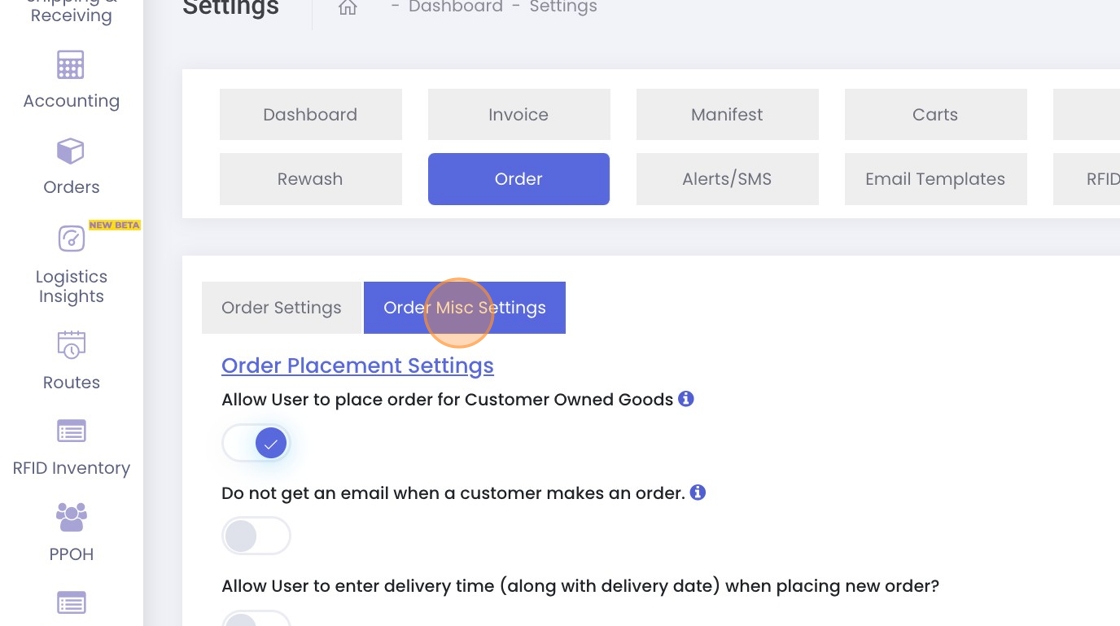Click the Order Placement Settings heading link
The image size is (1120, 626).
[x=357, y=366]
